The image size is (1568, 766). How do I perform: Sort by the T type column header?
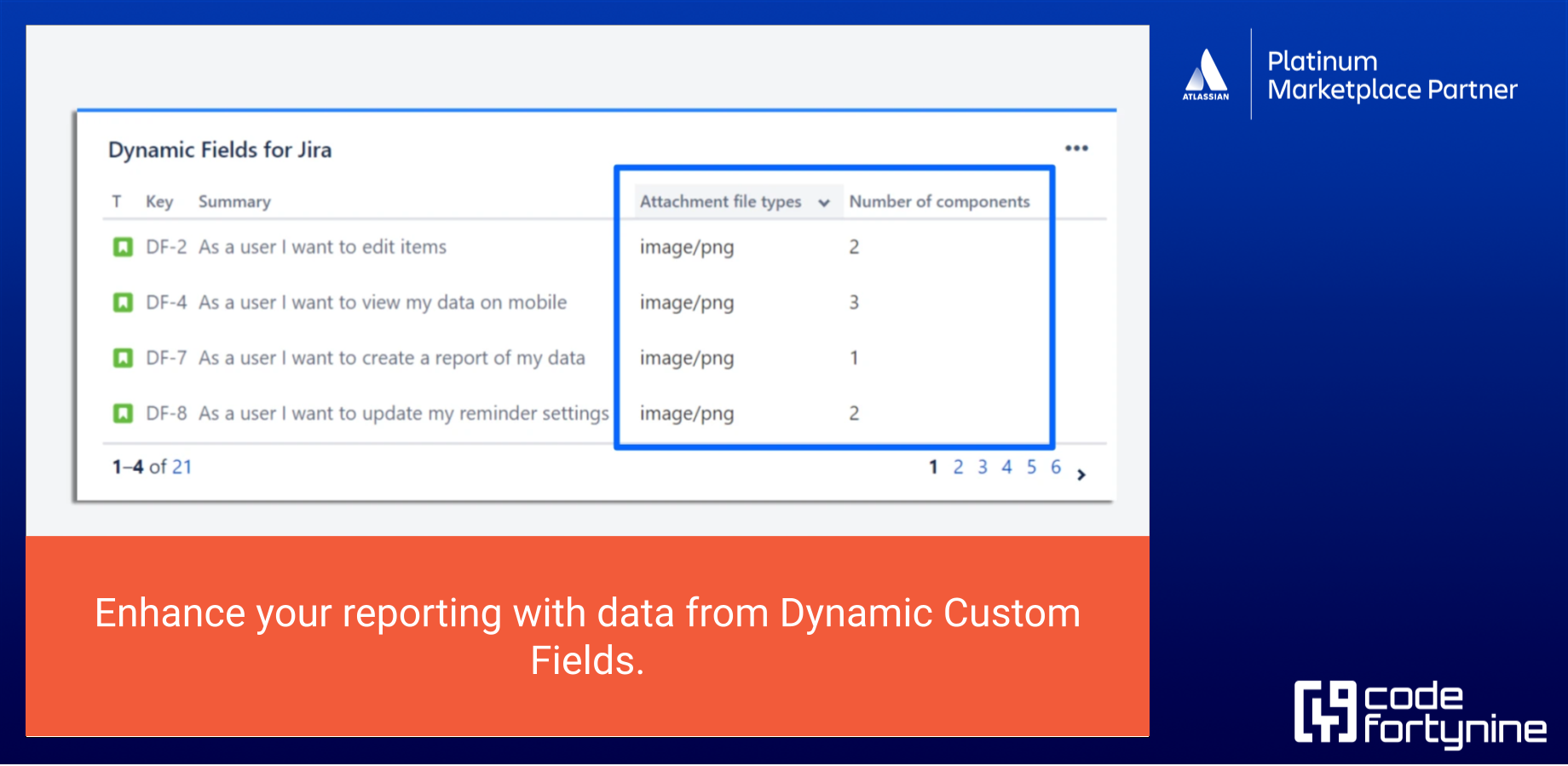click(117, 202)
